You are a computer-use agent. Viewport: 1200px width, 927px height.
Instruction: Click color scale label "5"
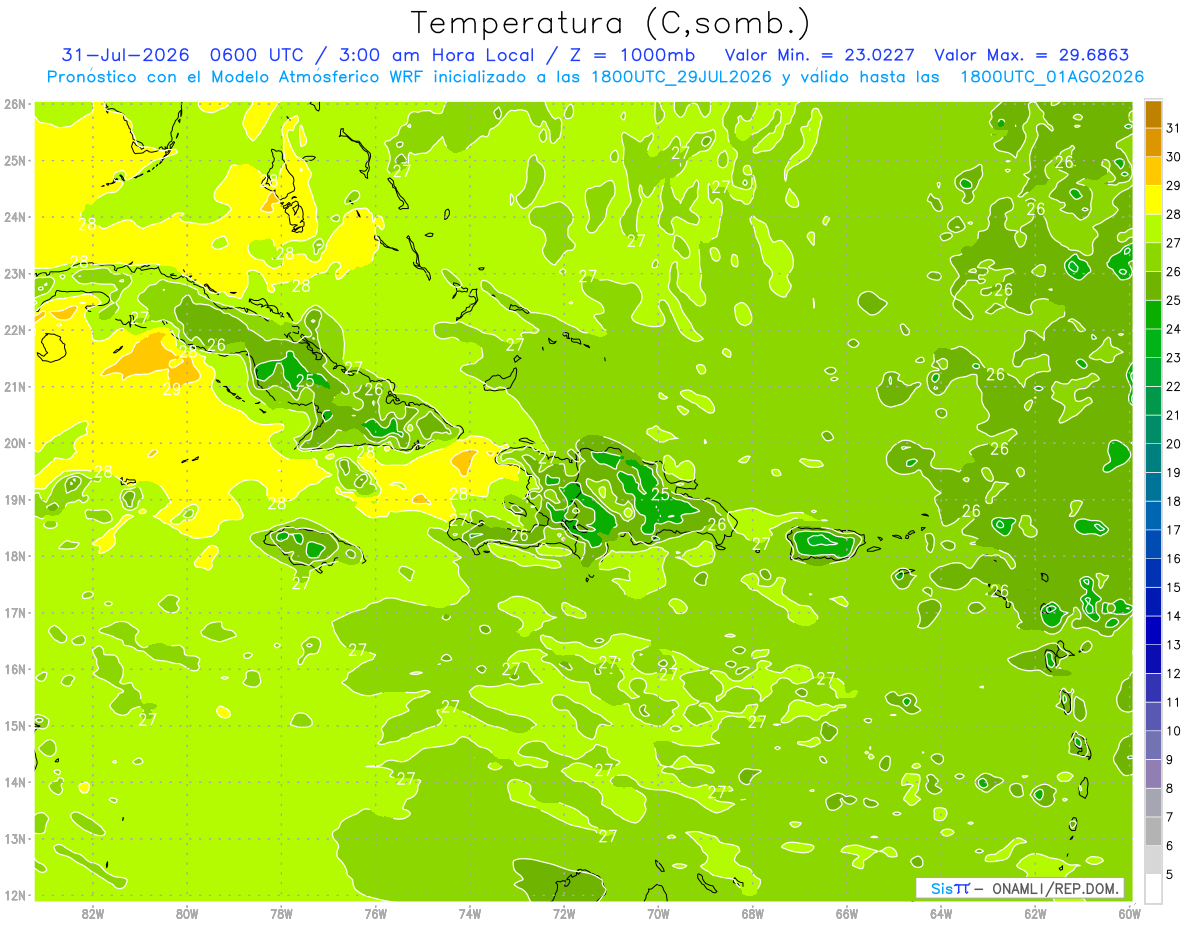coord(1170,874)
